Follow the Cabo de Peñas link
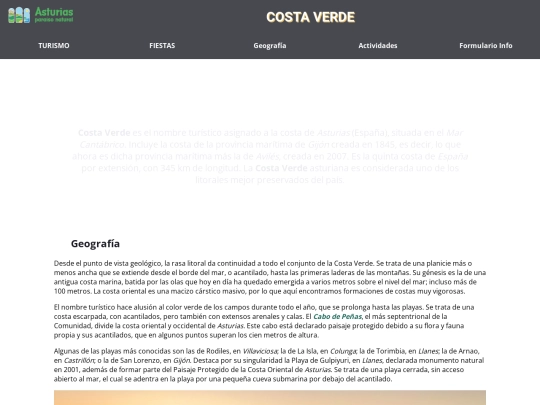Viewport: 540px width, 405px height. point(337,316)
